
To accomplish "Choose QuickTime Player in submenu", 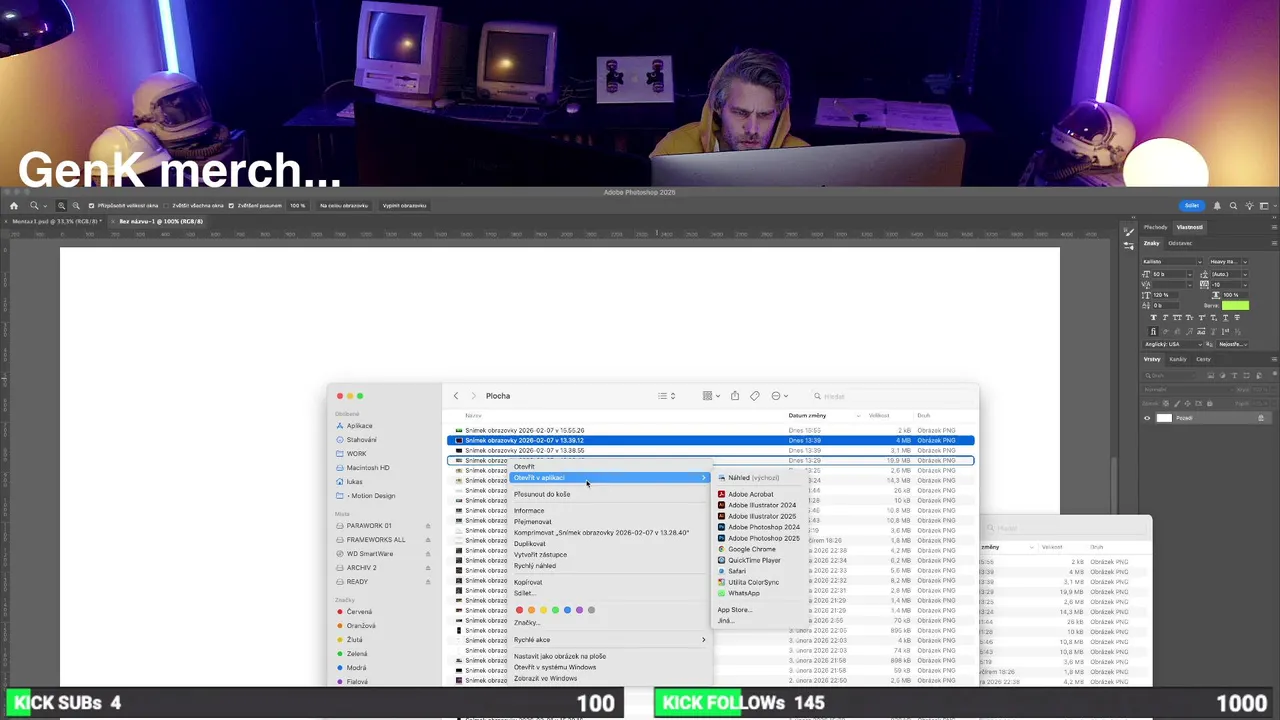I will 754,560.
